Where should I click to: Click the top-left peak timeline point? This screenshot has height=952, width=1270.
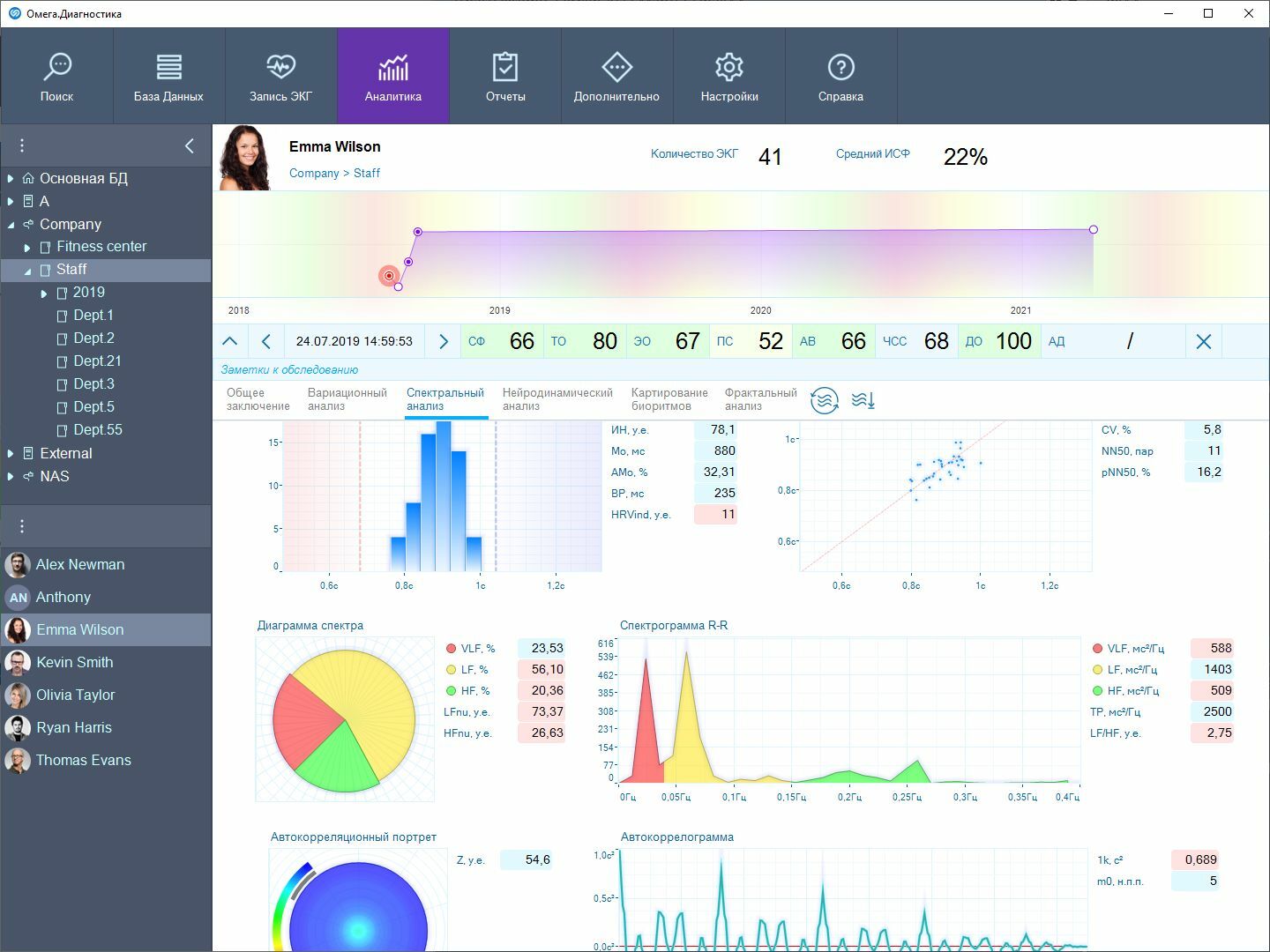tap(418, 232)
